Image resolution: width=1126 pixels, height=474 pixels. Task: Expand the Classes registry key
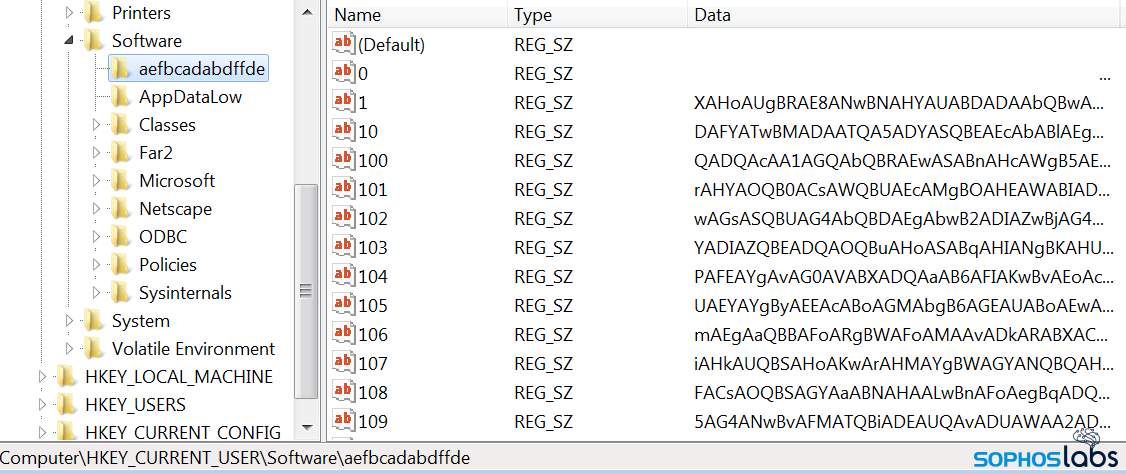97,125
